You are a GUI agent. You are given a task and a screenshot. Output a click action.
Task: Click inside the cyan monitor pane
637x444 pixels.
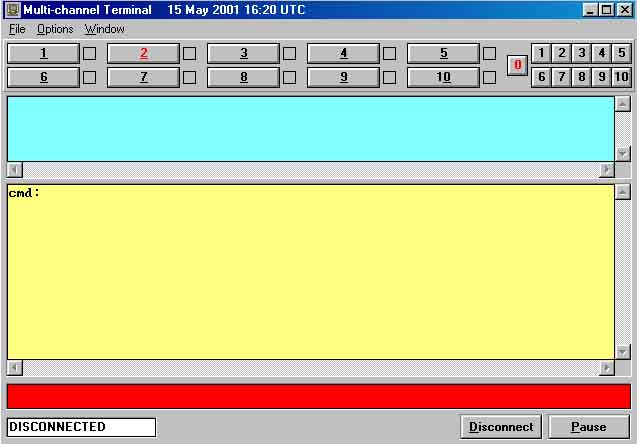(x=311, y=129)
